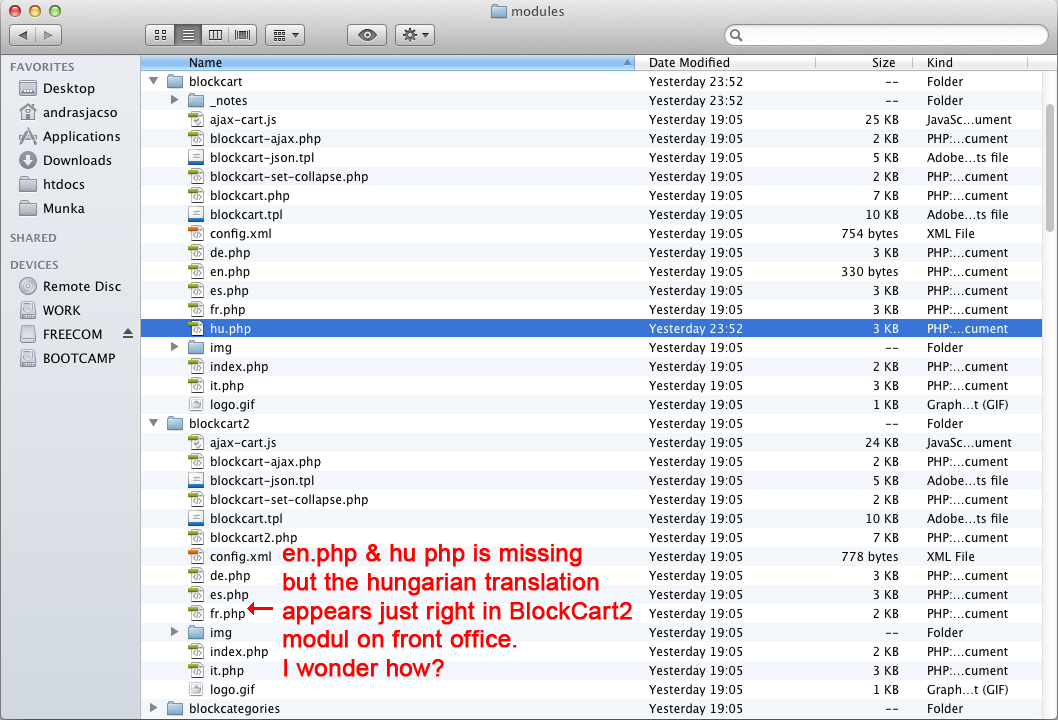Switch to Cover Flow view
The width and height of the screenshot is (1058, 720).
pos(242,35)
